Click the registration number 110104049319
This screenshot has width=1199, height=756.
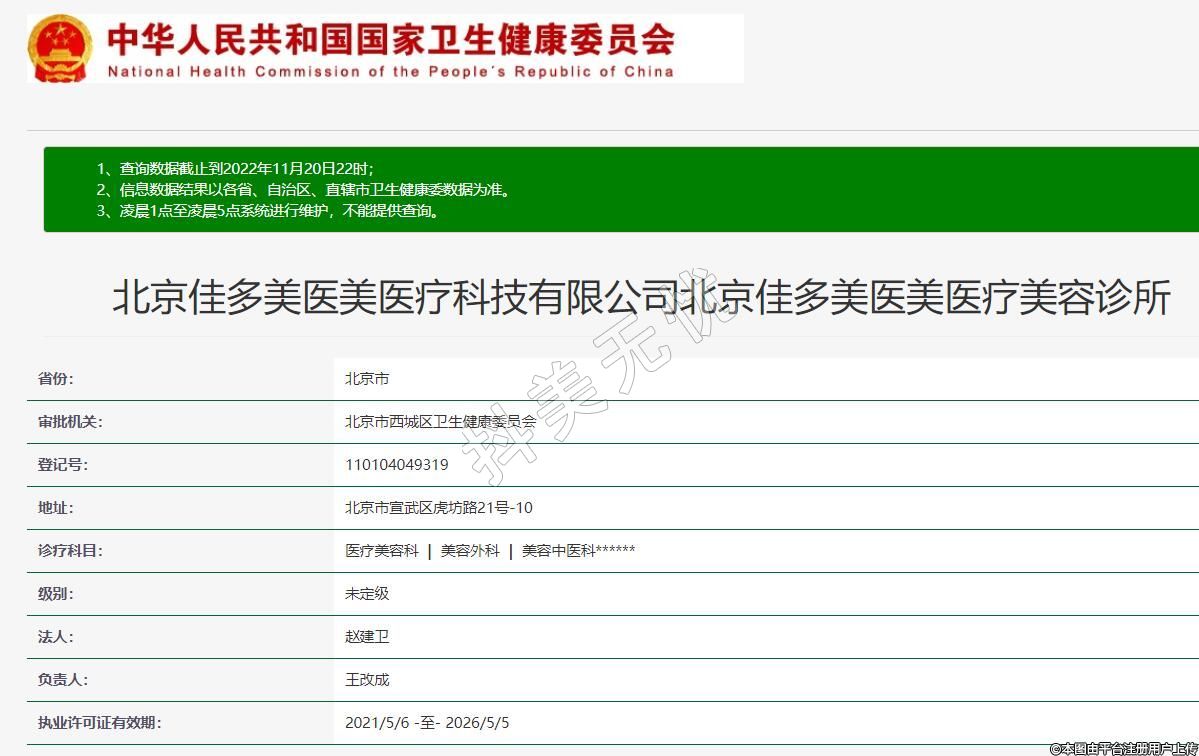[396, 465]
